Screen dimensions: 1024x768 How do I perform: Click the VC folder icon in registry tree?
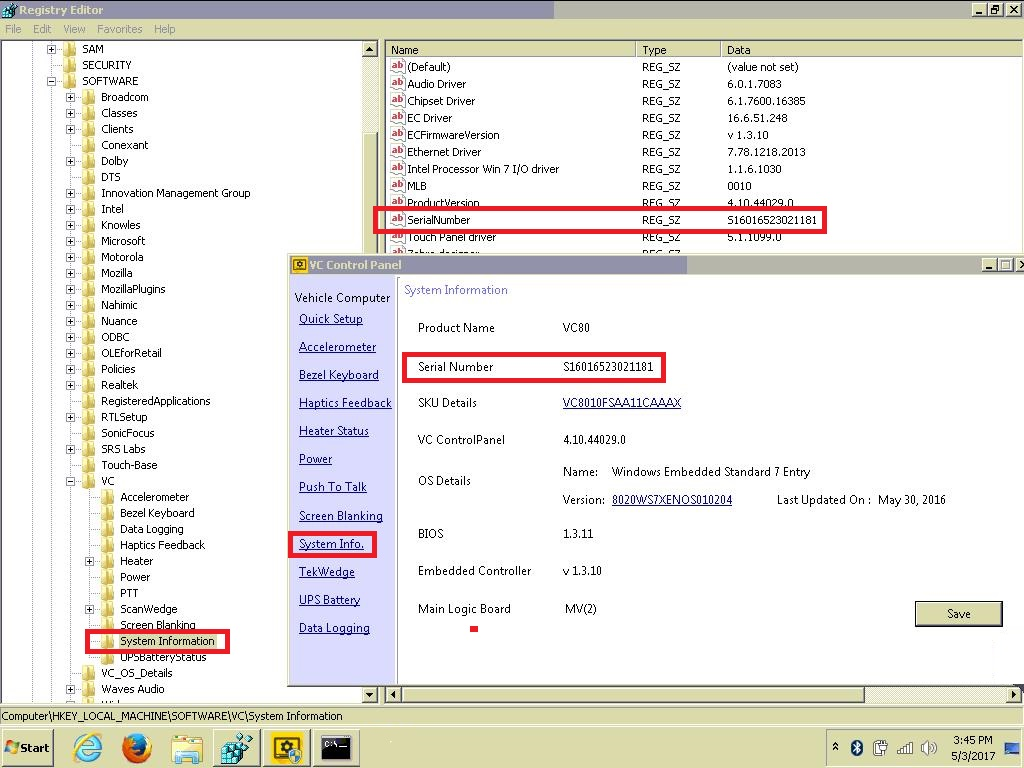pos(87,481)
